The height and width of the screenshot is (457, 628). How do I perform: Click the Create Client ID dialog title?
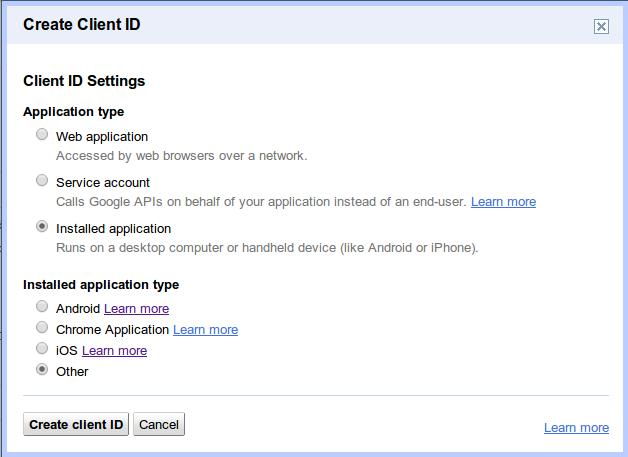click(x=81, y=24)
